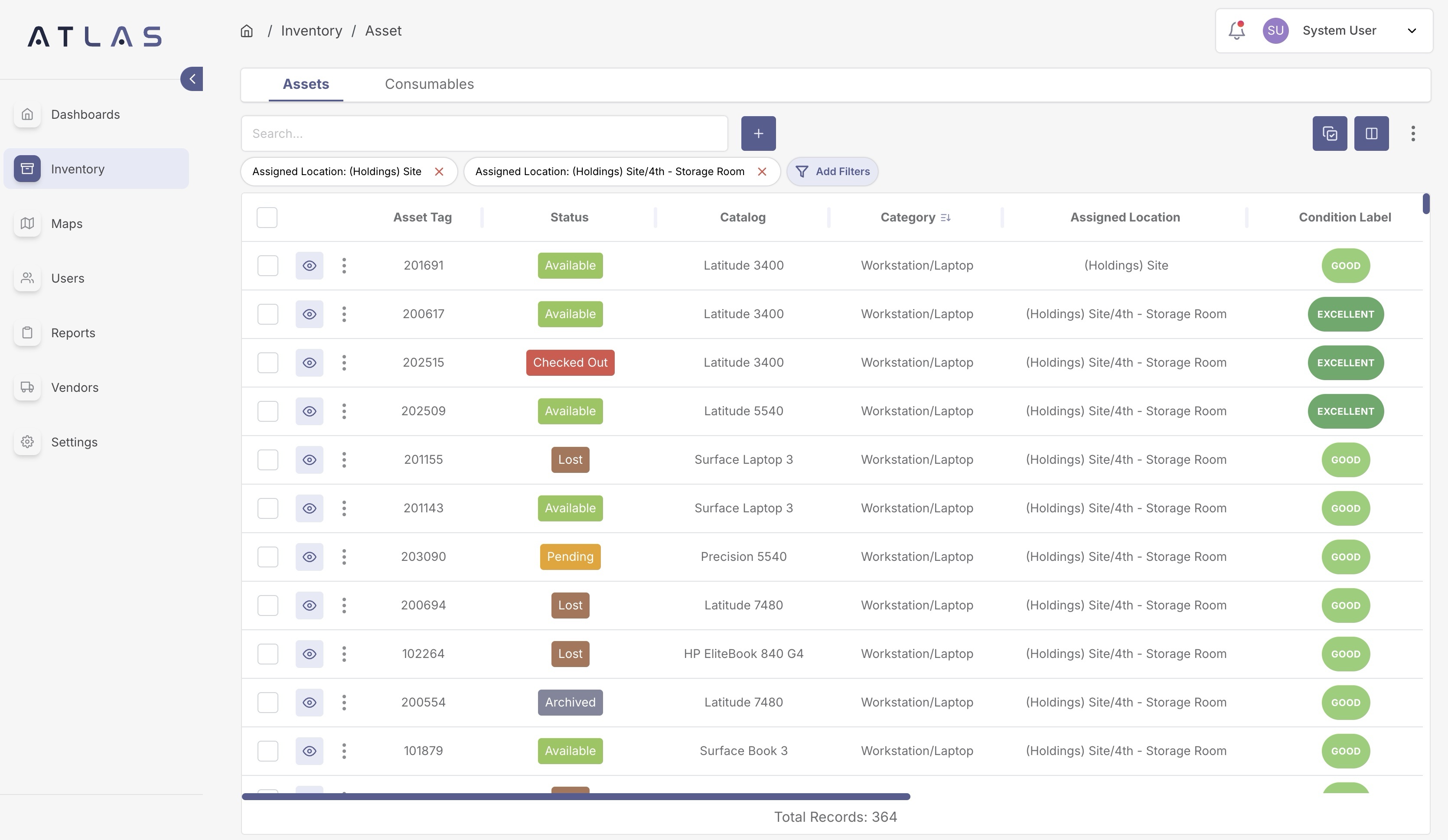Click the Category column sort icon
The height and width of the screenshot is (840, 1448).
tap(945, 218)
